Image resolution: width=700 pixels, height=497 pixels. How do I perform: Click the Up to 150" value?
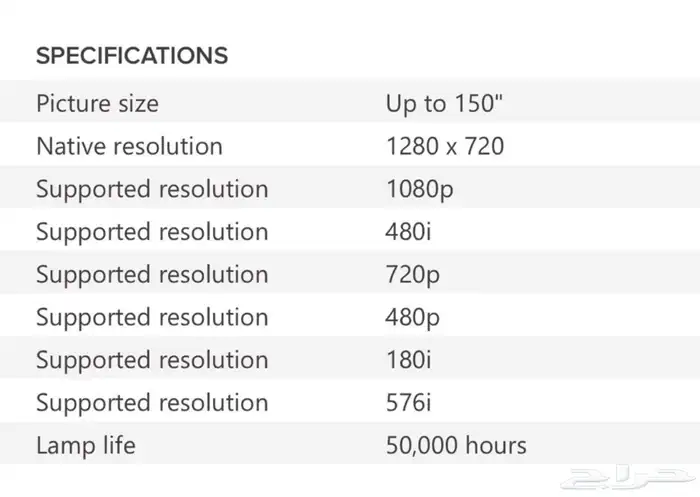444,104
